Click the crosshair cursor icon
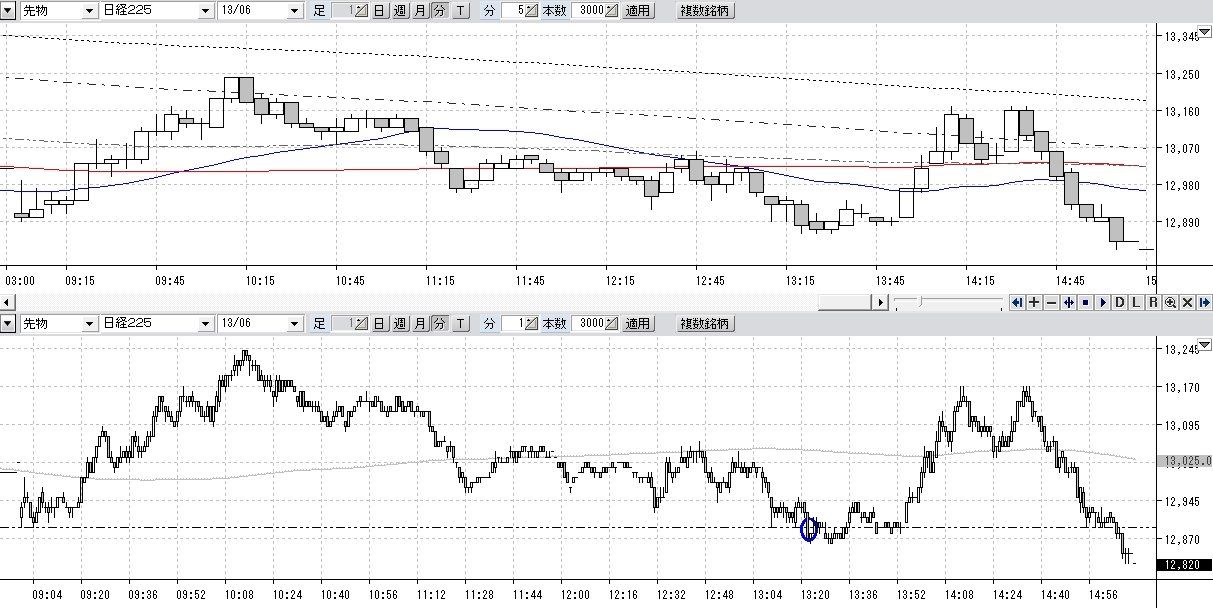This screenshot has height=608, width=1213. tap(1068, 302)
